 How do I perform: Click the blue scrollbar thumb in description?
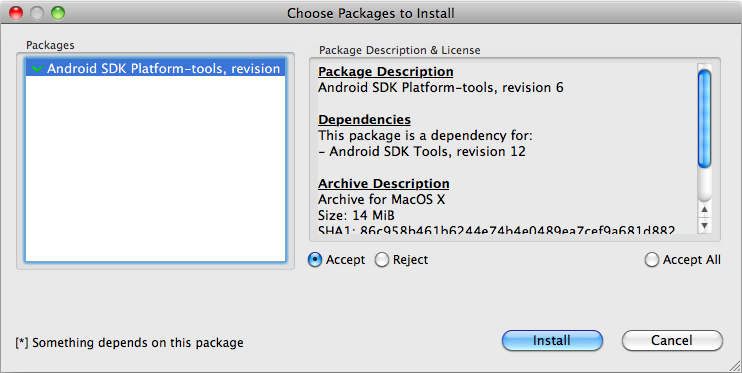pos(705,118)
